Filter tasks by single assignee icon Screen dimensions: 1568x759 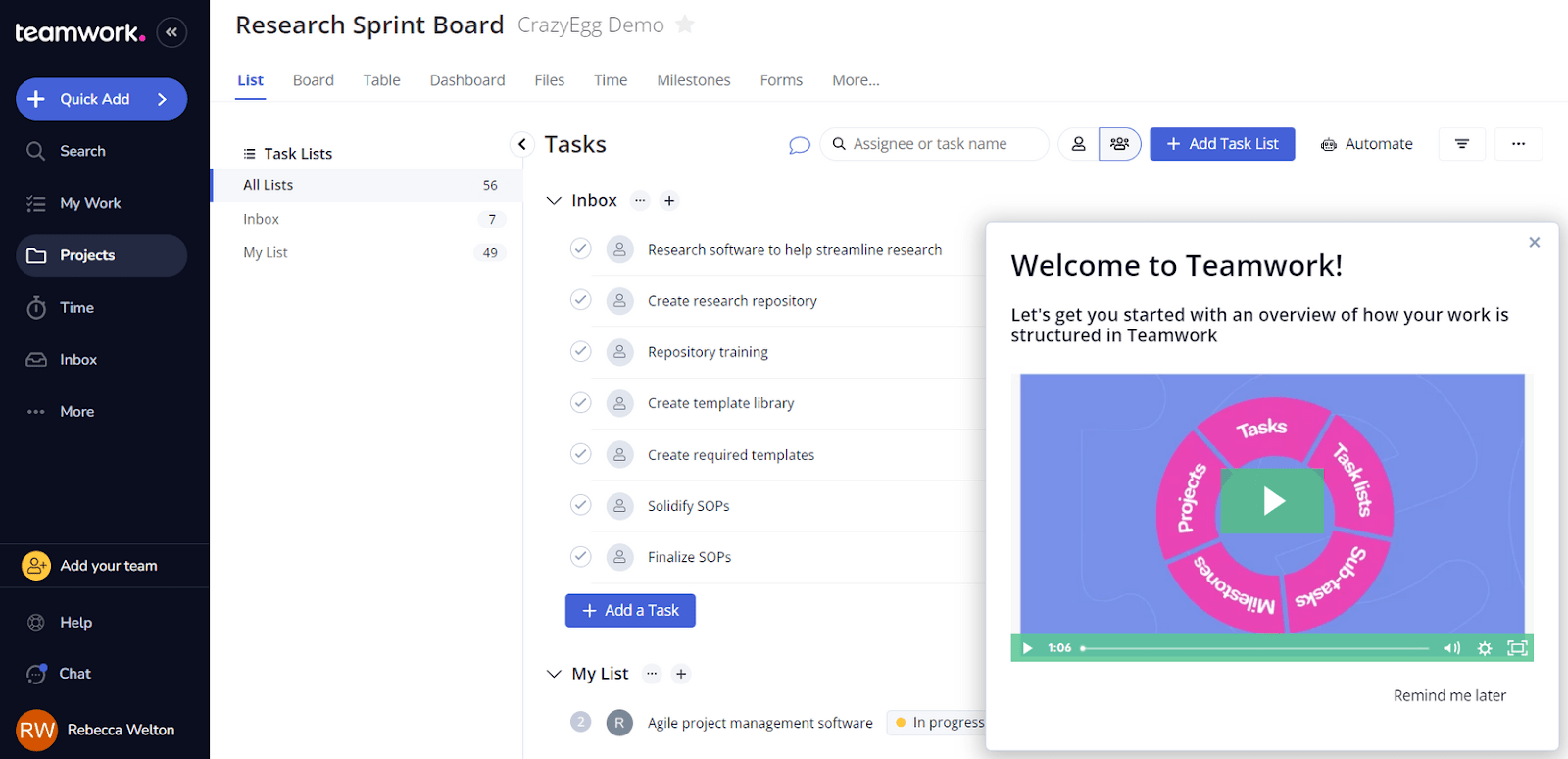pos(1078,144)
